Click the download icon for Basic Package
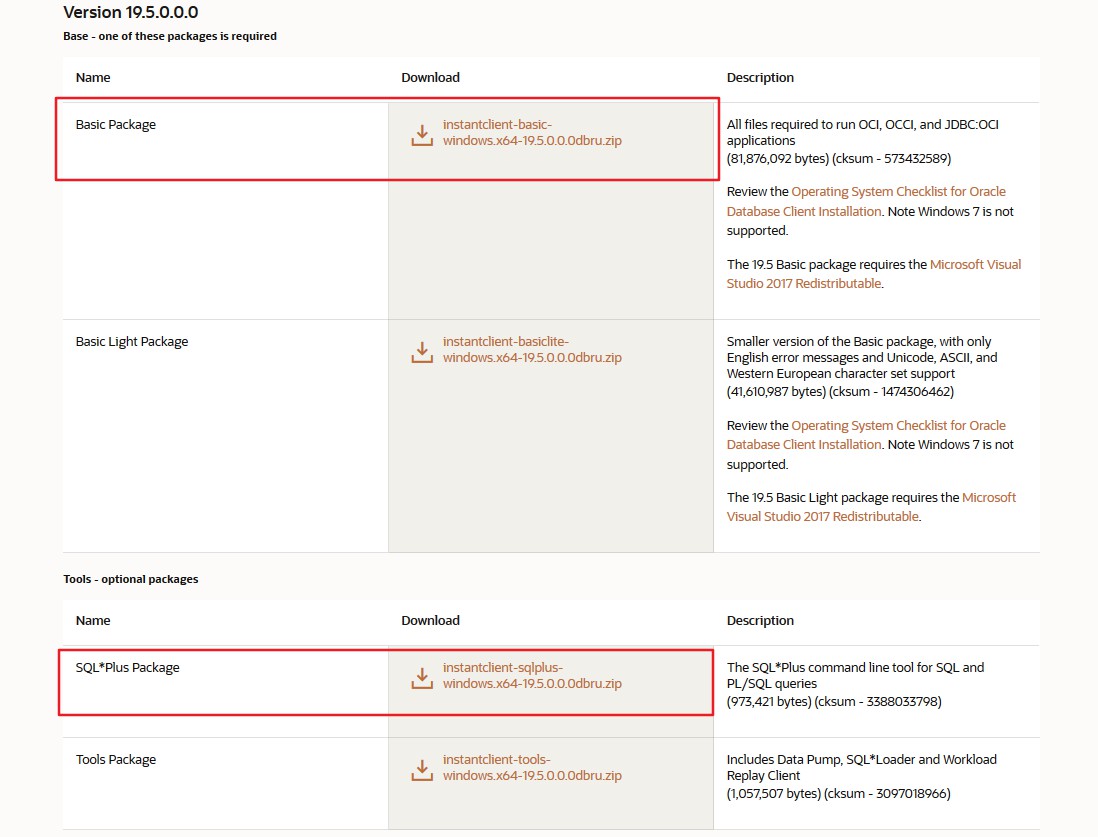The width and height of the screenshot is (1098, 837). pos(421,132)
